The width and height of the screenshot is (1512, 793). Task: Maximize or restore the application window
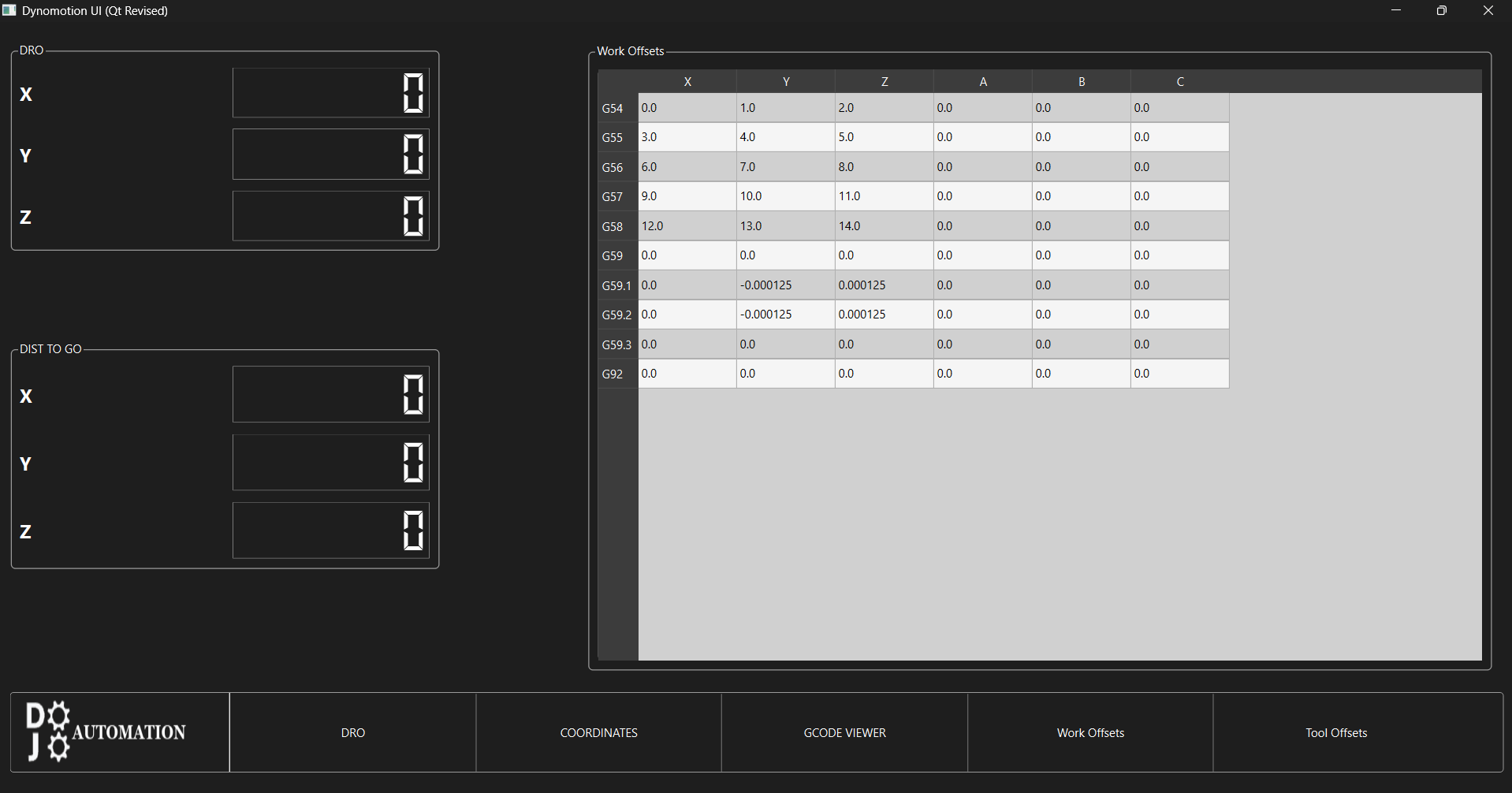pos(1441,10)
